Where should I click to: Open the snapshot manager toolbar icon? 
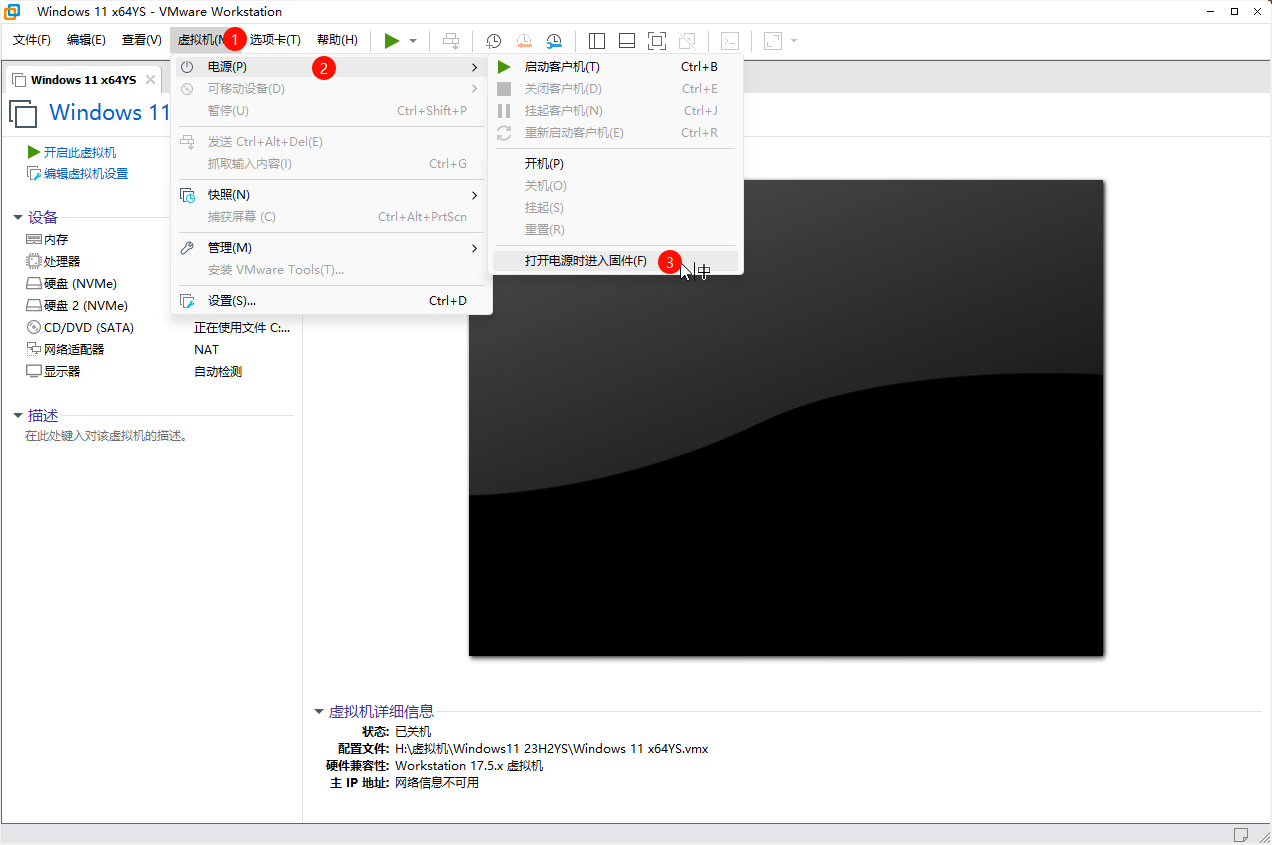click(x=554, y=40)
